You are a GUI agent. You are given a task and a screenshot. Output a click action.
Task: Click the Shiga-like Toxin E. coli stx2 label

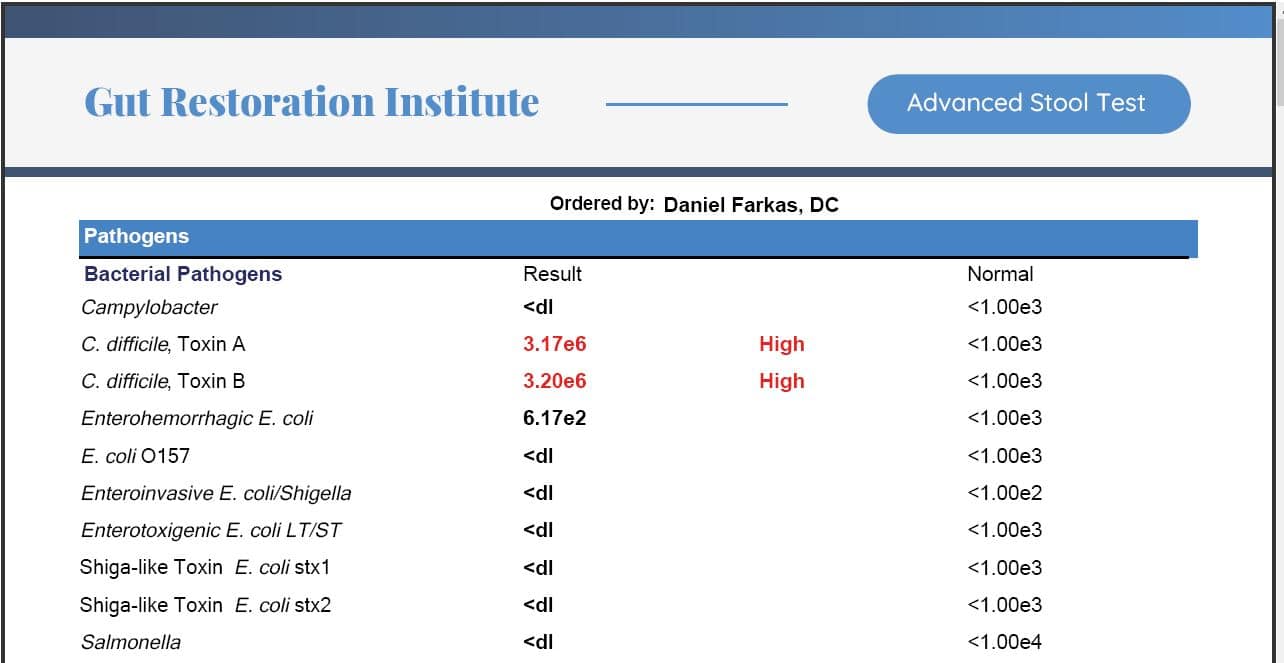pyautogui.click(x=205, y=605)
